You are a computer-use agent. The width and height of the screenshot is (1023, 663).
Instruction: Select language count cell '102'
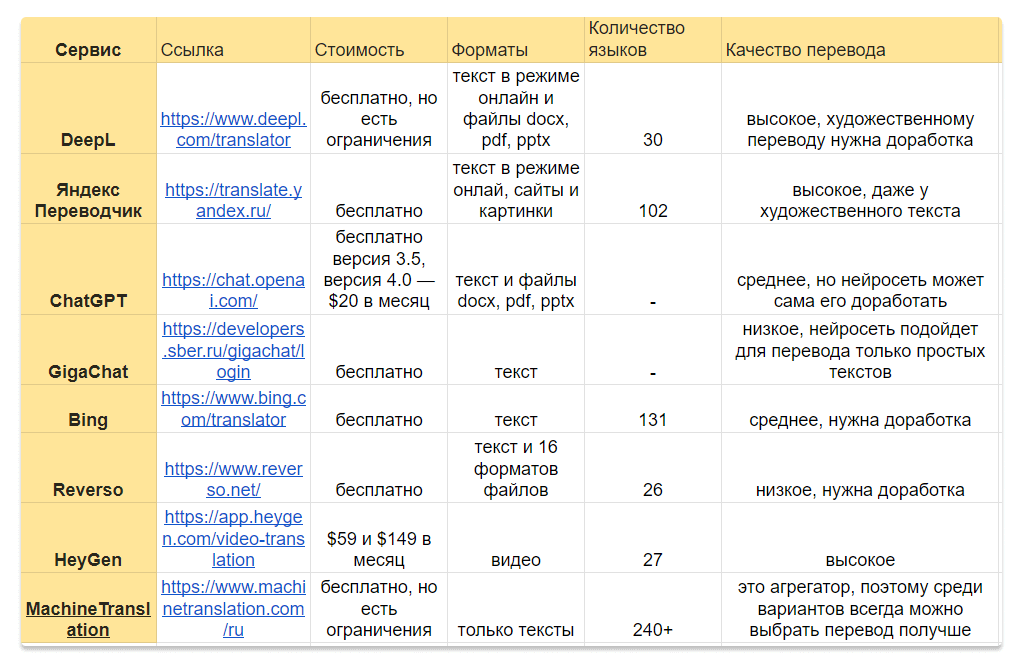(653, 189)
